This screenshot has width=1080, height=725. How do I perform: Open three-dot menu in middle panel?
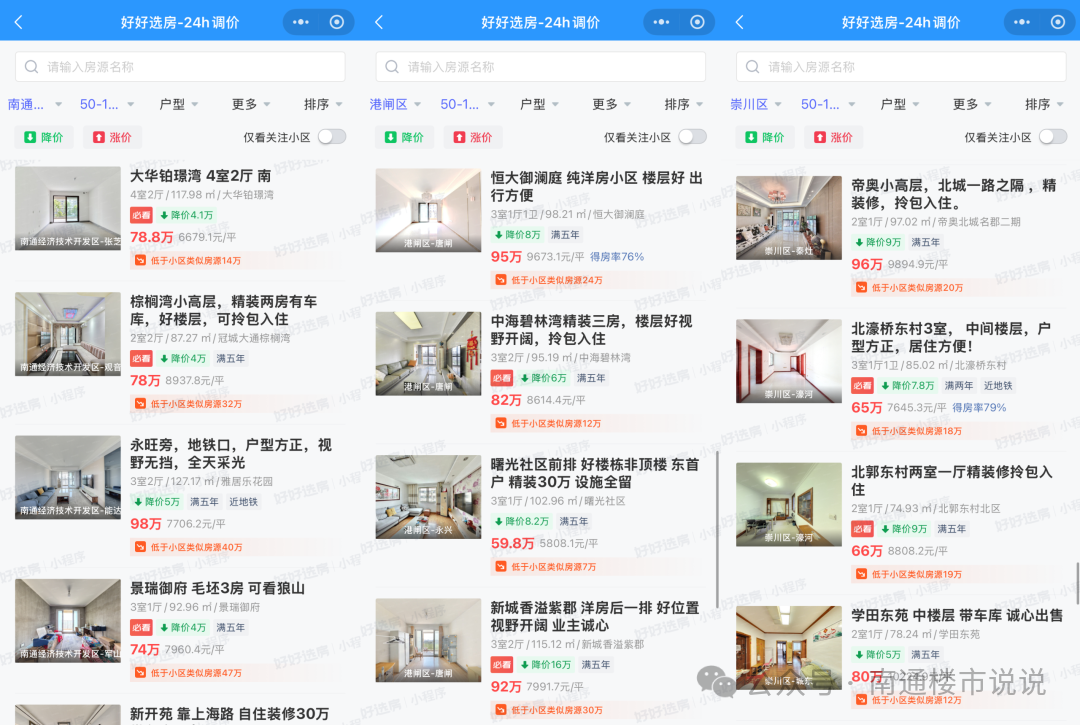click(x=661, y=22)
